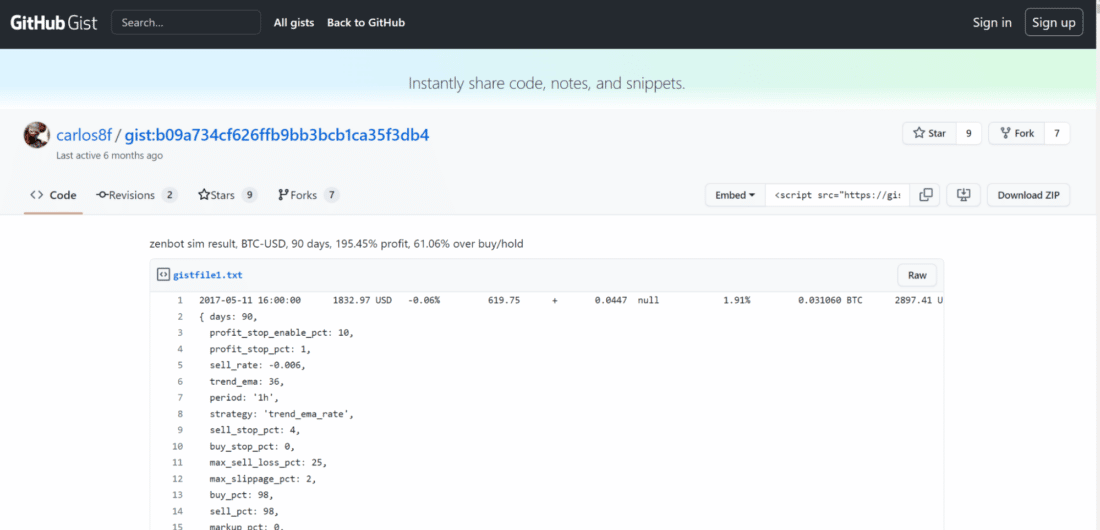Select the Code tab

pyautogui.click(x=54, y=195)
